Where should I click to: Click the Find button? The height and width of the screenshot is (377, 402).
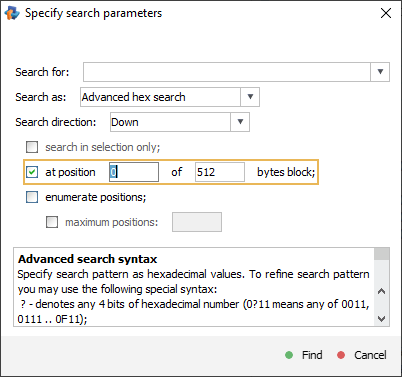click(304, 355)
